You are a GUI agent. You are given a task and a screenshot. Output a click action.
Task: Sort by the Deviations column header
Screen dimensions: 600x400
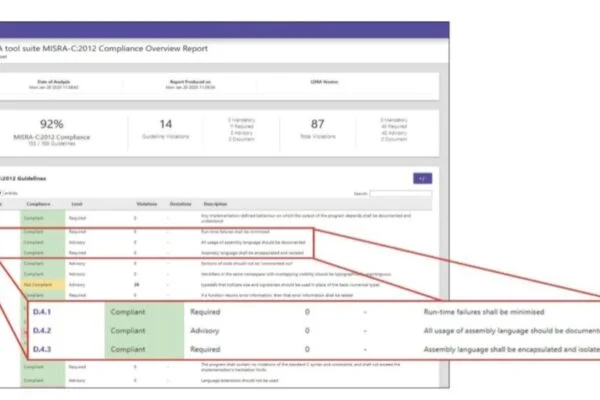[x=179, y=204]
